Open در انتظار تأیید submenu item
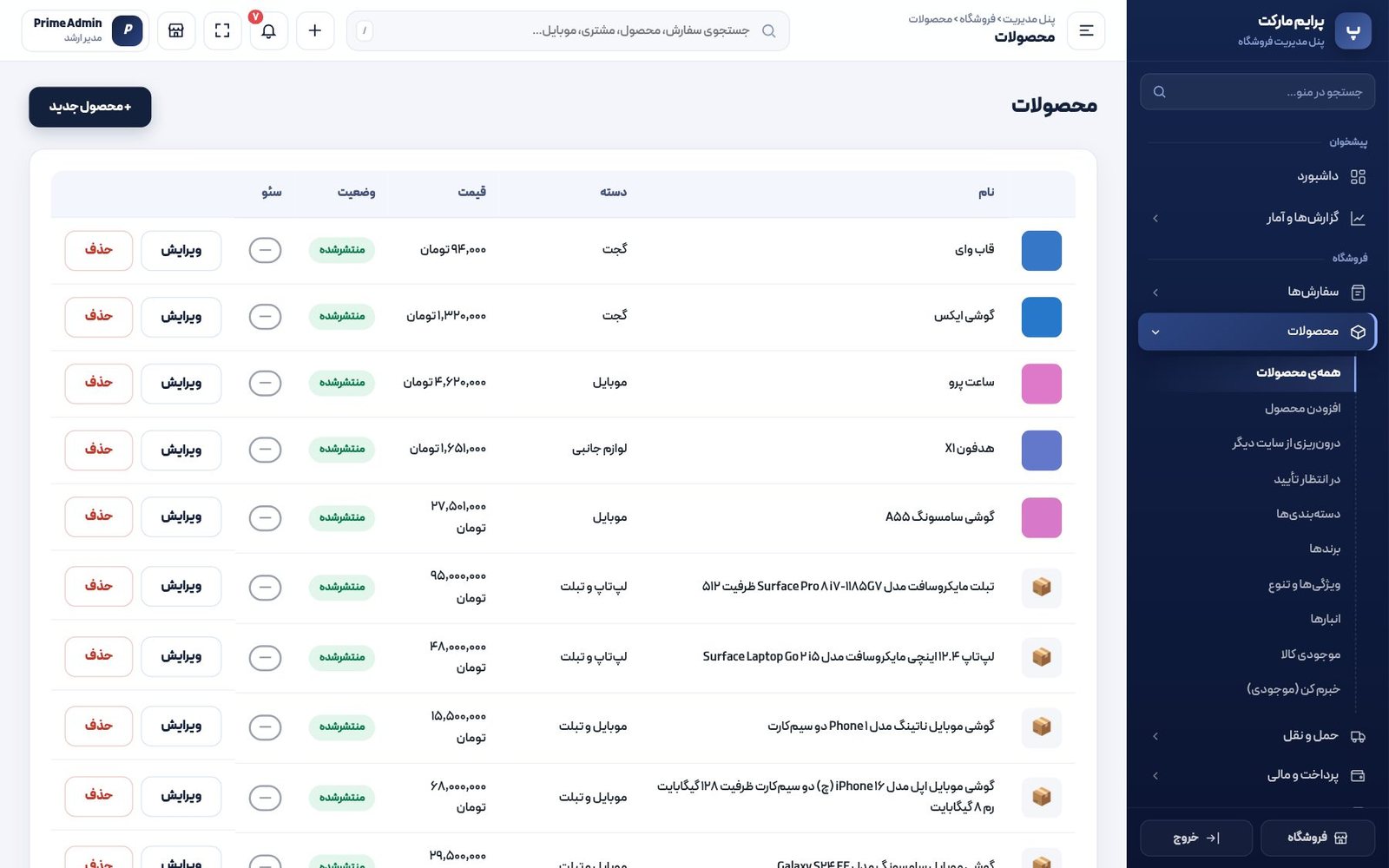The height and width of the screenshot is (868, 1389). point(1307,479)
